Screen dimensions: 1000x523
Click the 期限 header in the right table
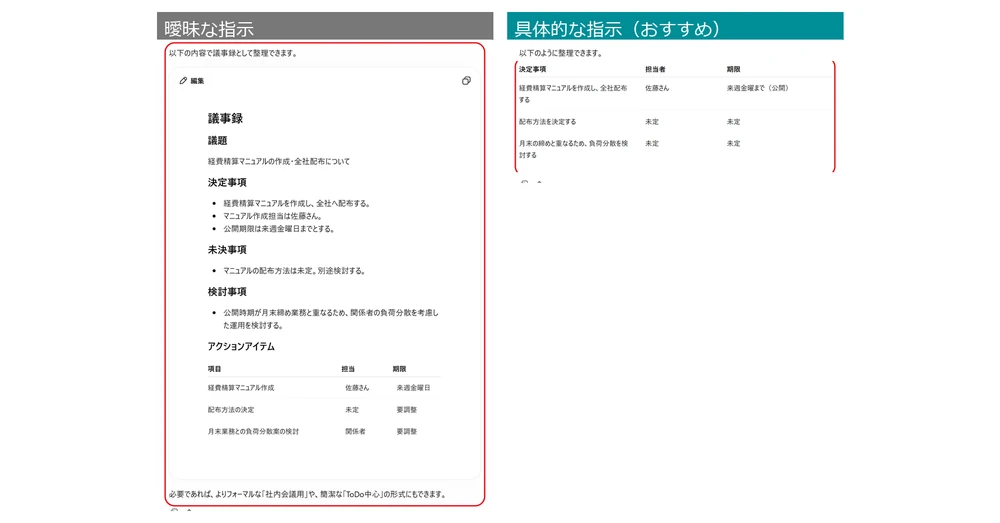coord(733,70)
